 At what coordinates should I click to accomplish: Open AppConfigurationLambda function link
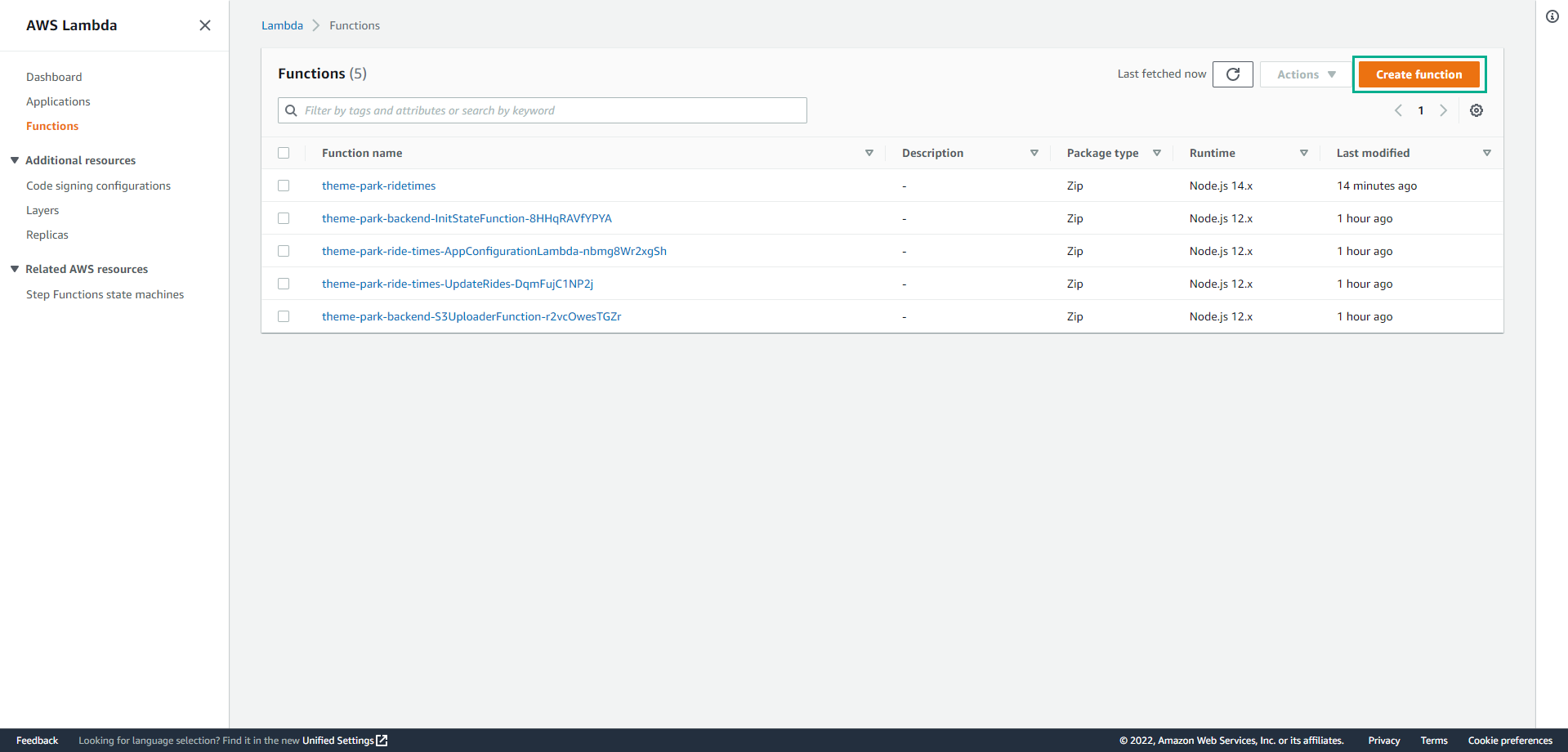[494, 251]
